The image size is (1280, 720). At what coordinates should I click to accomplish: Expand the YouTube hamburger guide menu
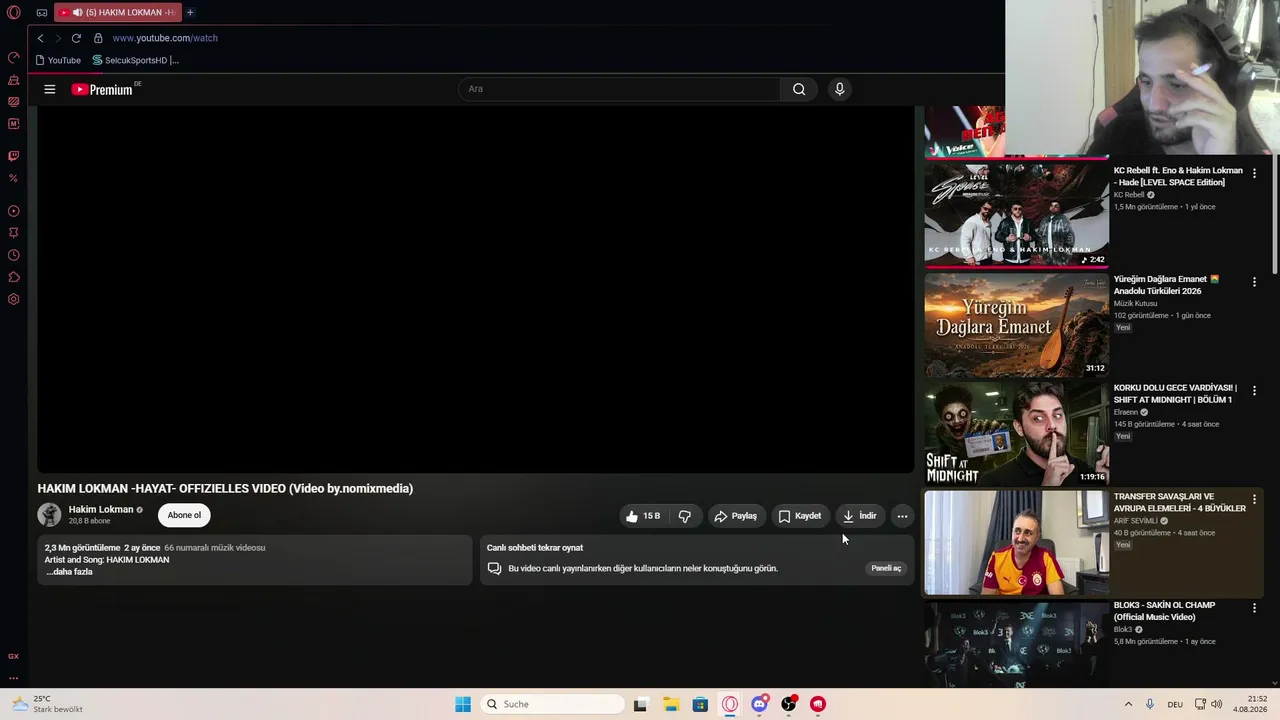pyautogui.click(x=49, y=89)
